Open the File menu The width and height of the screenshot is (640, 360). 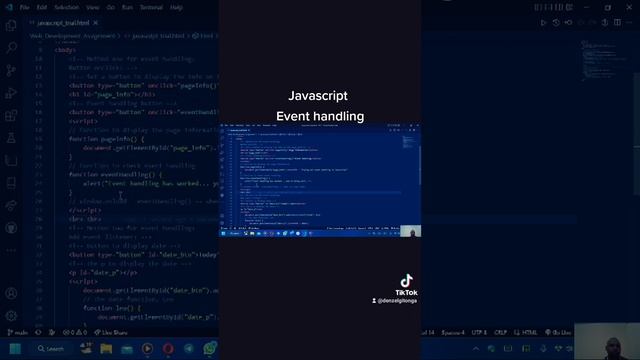[24, 7]
